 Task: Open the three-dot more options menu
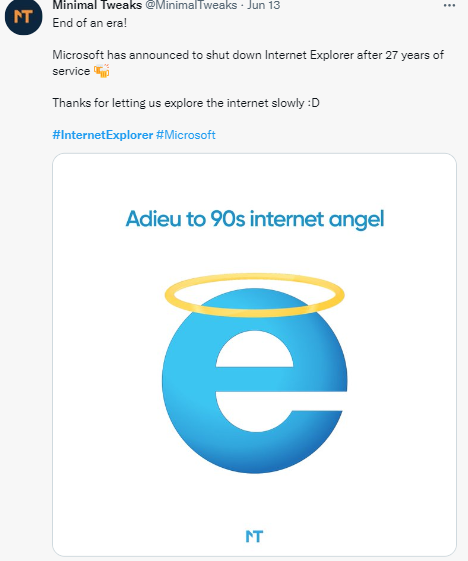(449, 6)
